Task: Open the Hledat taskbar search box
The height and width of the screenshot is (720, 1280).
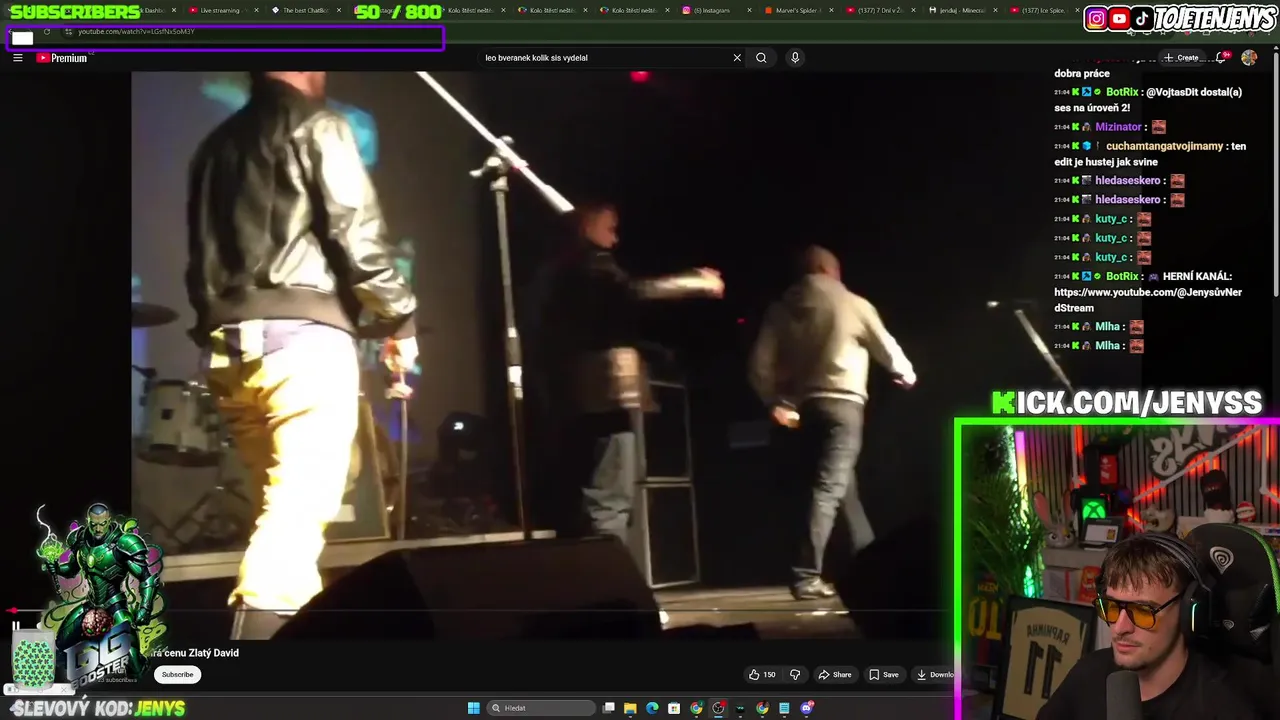Action: (541, 708)
